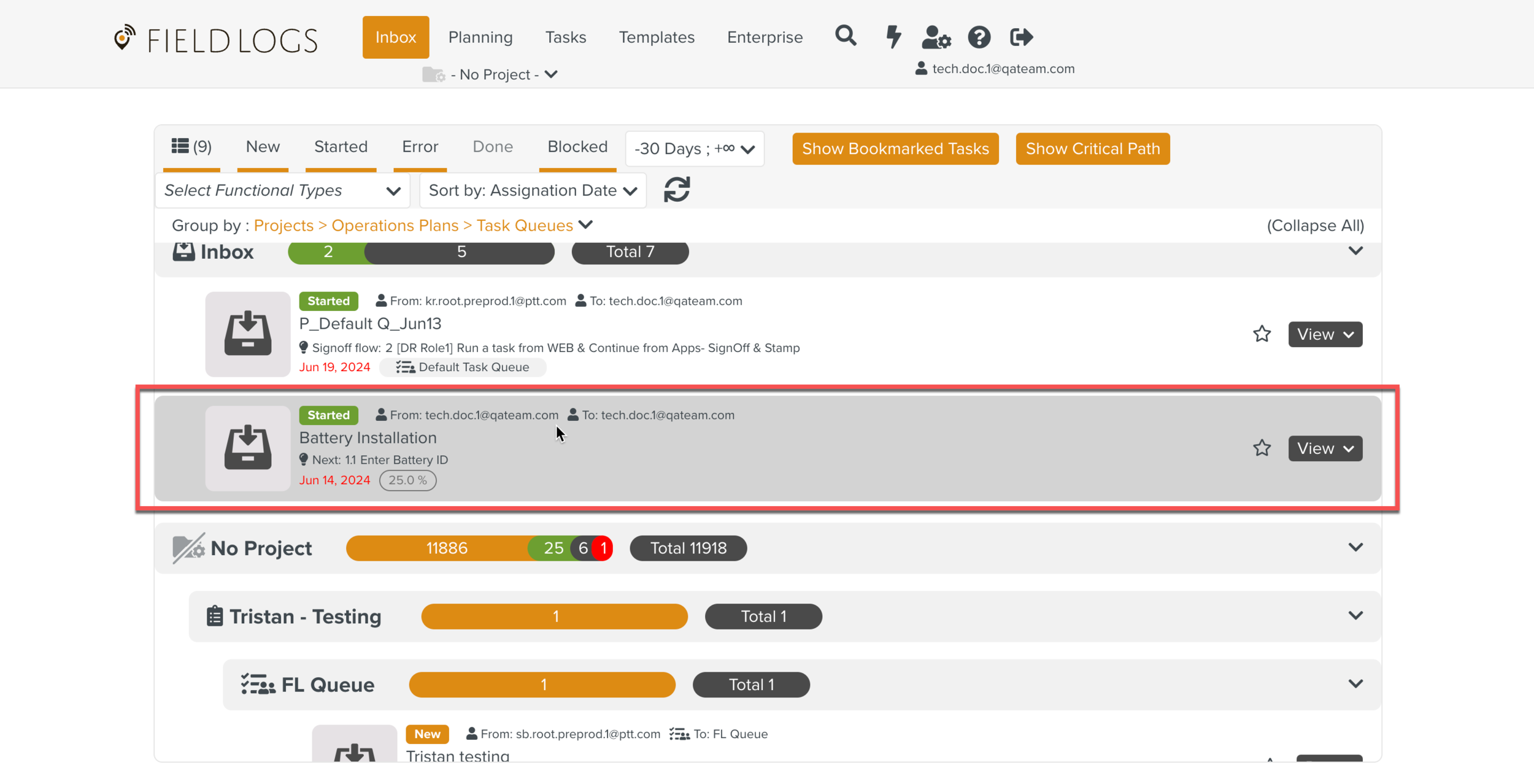
Task: Open the P_Default Q_Jun13 task title
Action: tap(370, 323)
